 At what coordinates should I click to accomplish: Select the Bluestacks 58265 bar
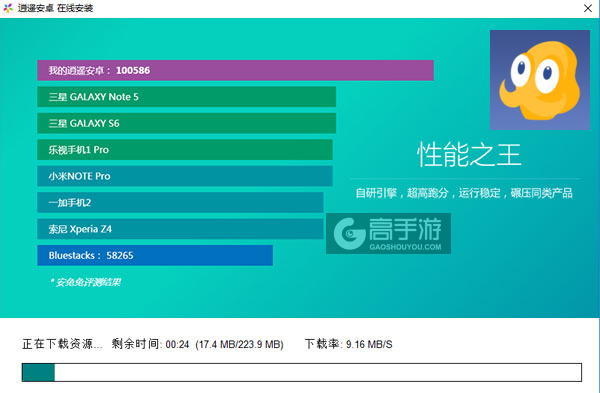pos(155,255)
